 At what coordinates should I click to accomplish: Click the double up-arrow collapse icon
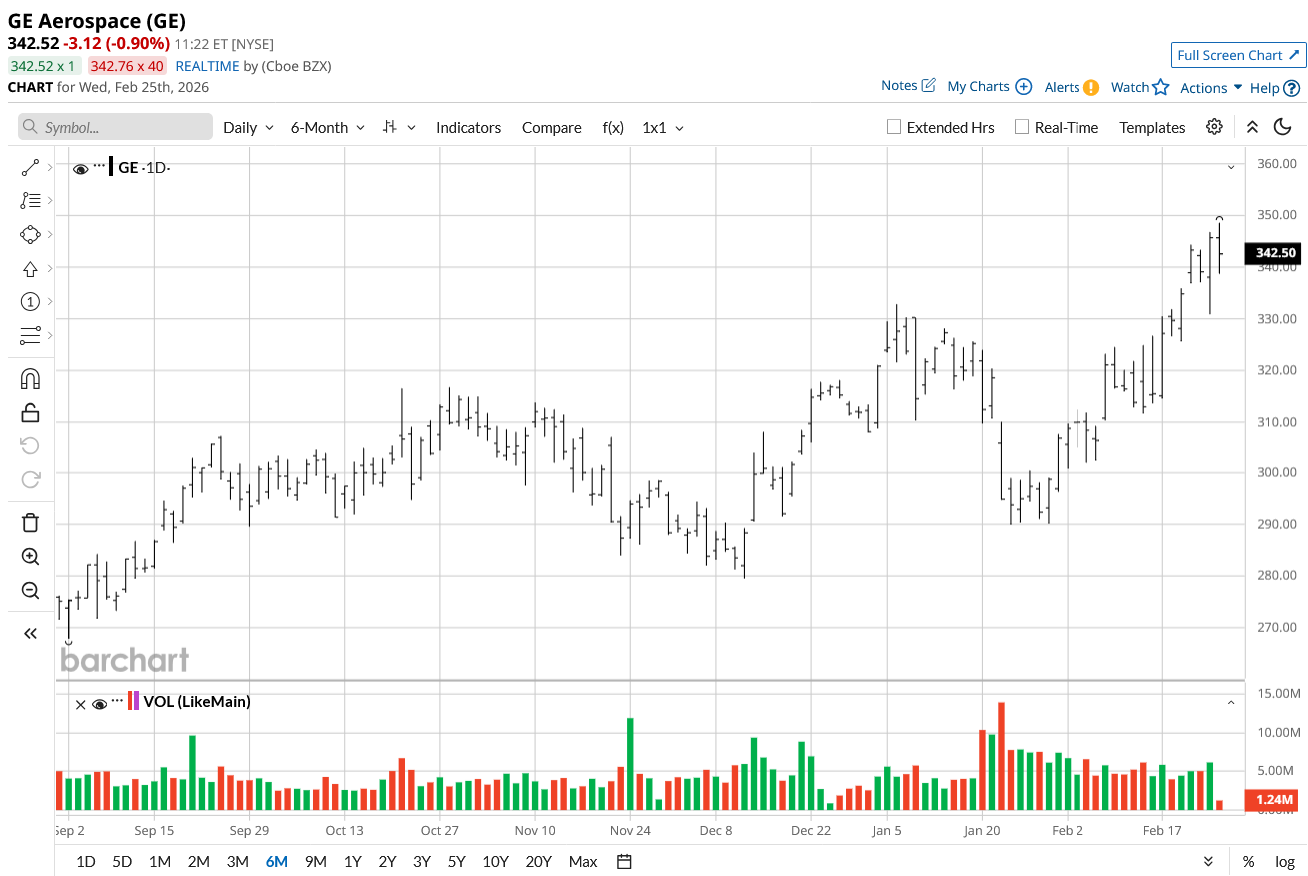pyautogui.click(x=1252, y=127)
